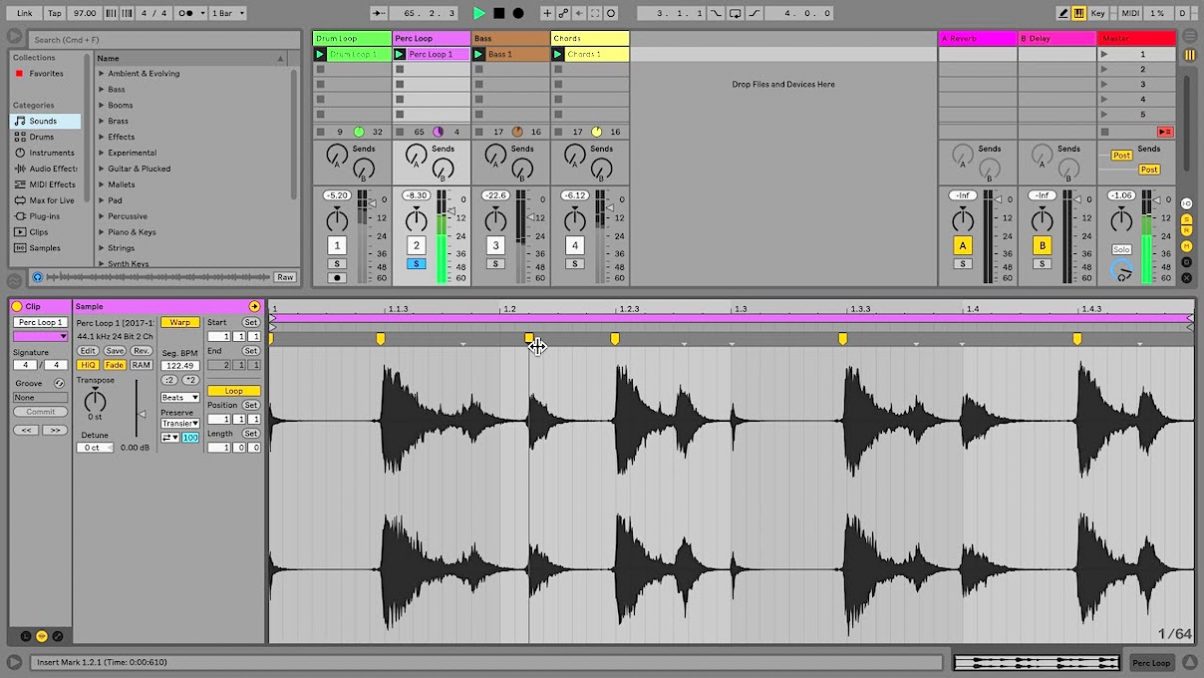Launch the Chords 1 clip
The image size is (1204, 678).
click(558, 54)
